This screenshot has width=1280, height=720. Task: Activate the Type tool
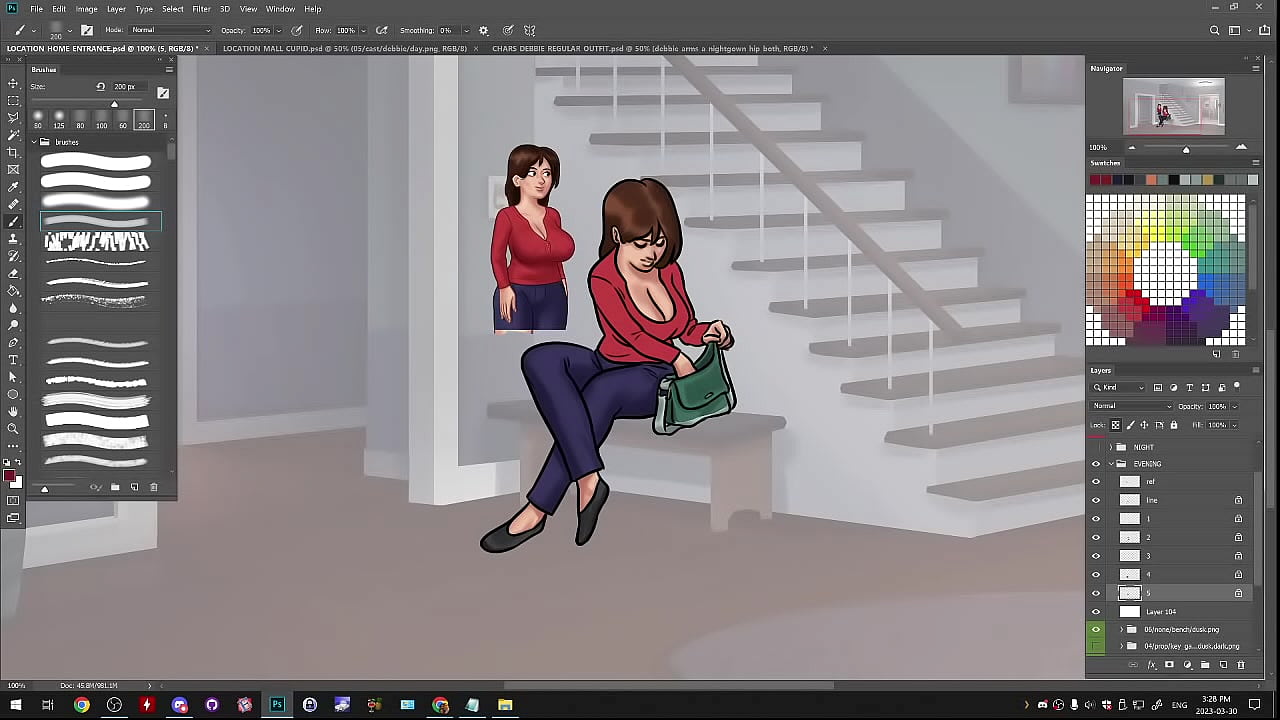(x=13, y=360)
